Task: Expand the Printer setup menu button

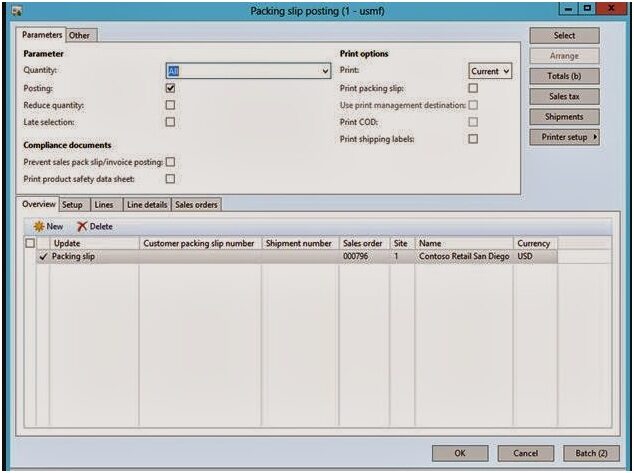Action: click(x=564, y=137)
